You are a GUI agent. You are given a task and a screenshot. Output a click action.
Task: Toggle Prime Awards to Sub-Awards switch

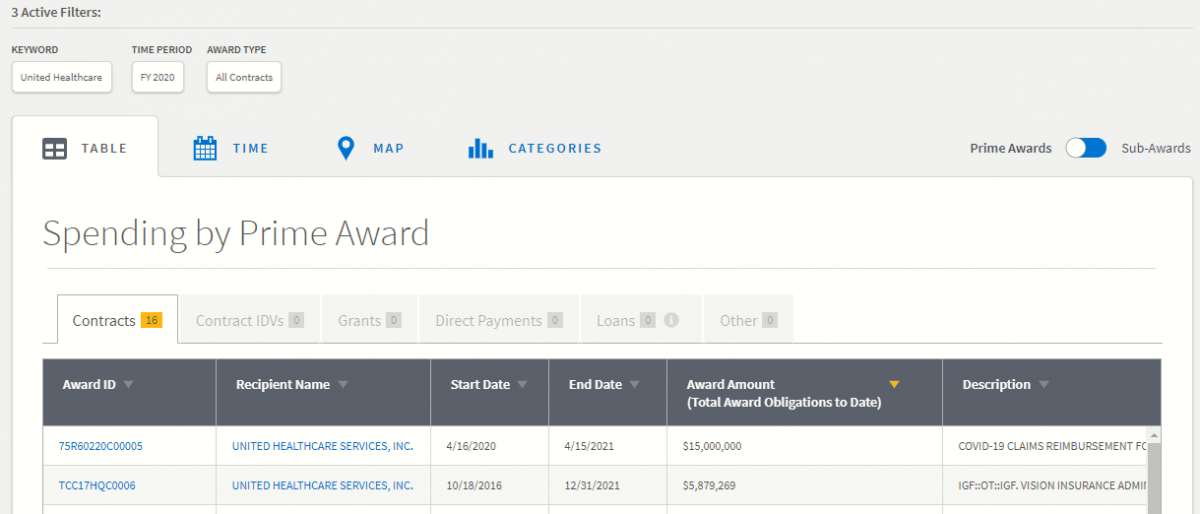(1086, 148)
